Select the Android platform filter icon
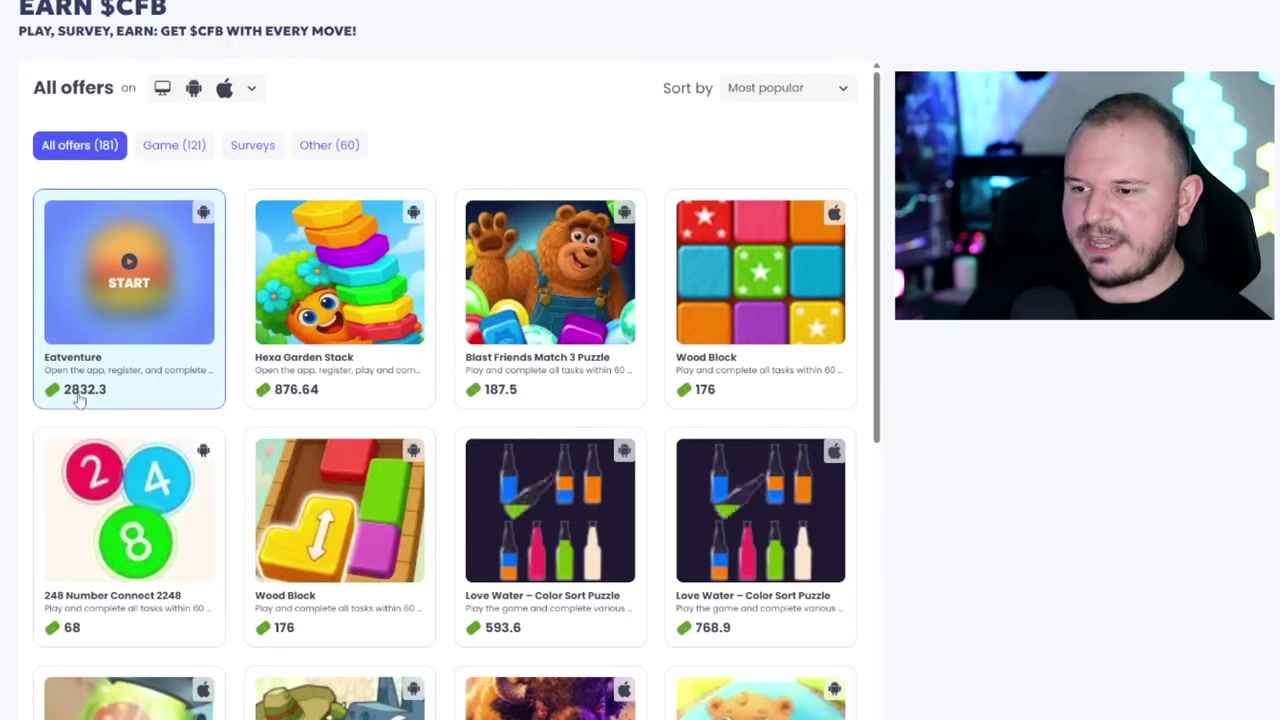 tap(194, 88)
